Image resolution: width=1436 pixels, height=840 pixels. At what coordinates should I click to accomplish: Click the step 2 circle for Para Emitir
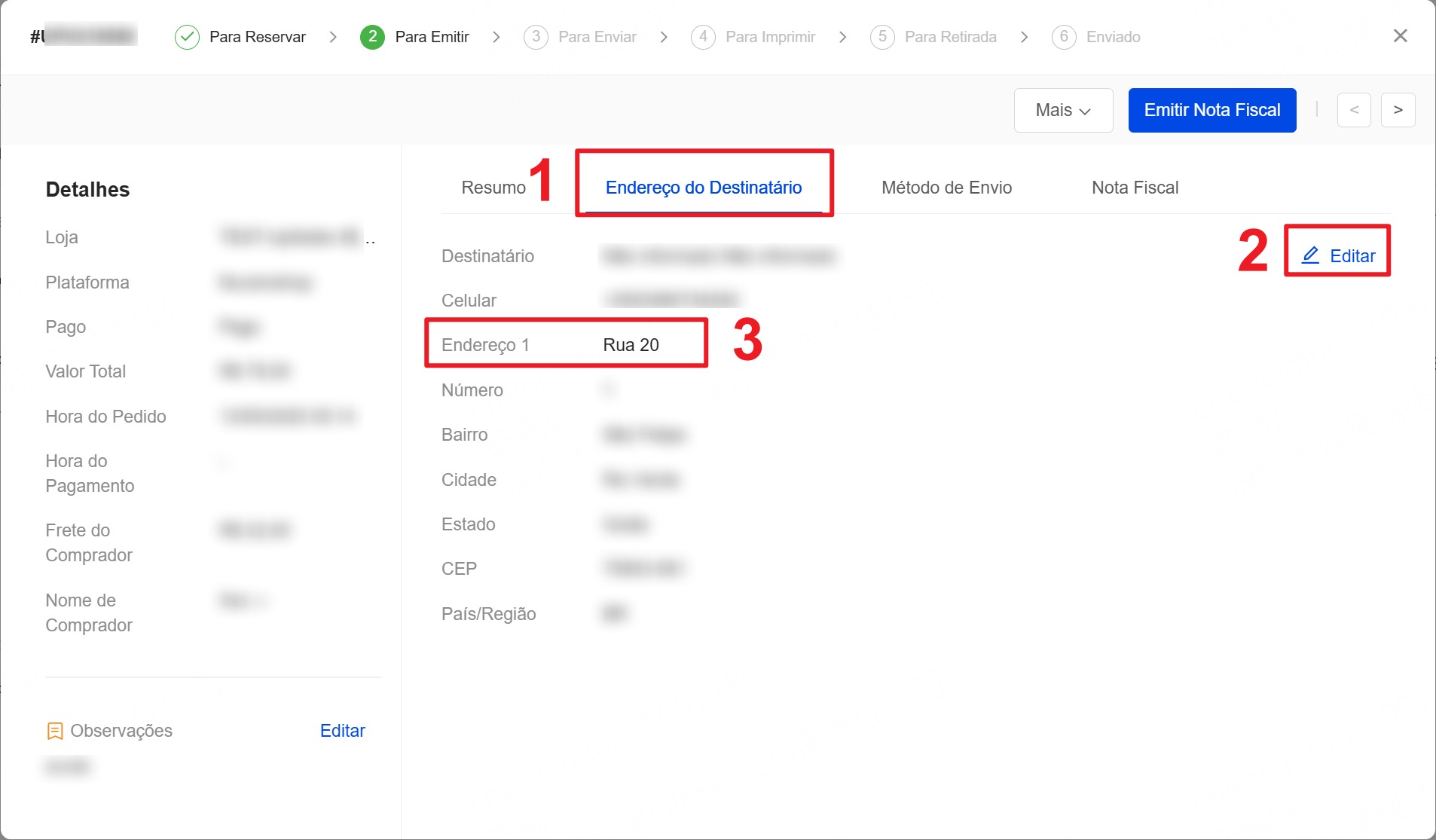[372, 36]
